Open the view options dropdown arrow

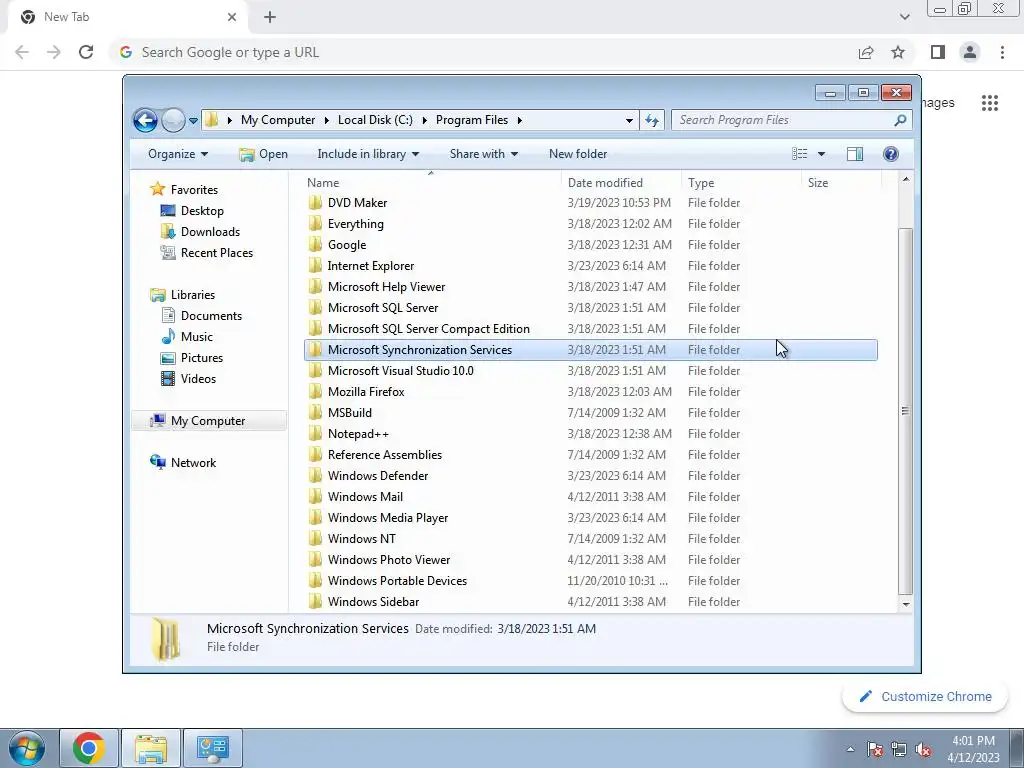coord(821,154)
